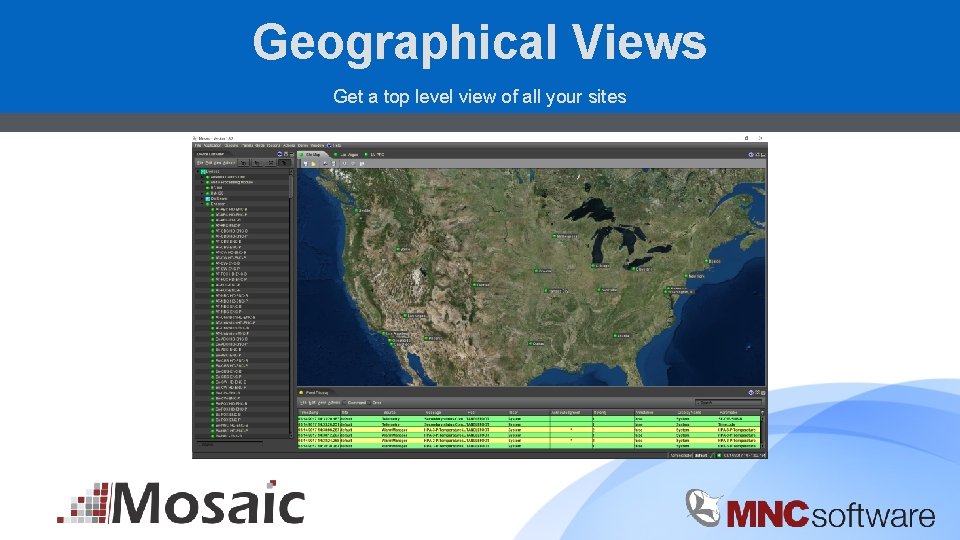Click the last icon in the map toolbar
This screenshot has width=960, height=540.
(x=362, y=163)
